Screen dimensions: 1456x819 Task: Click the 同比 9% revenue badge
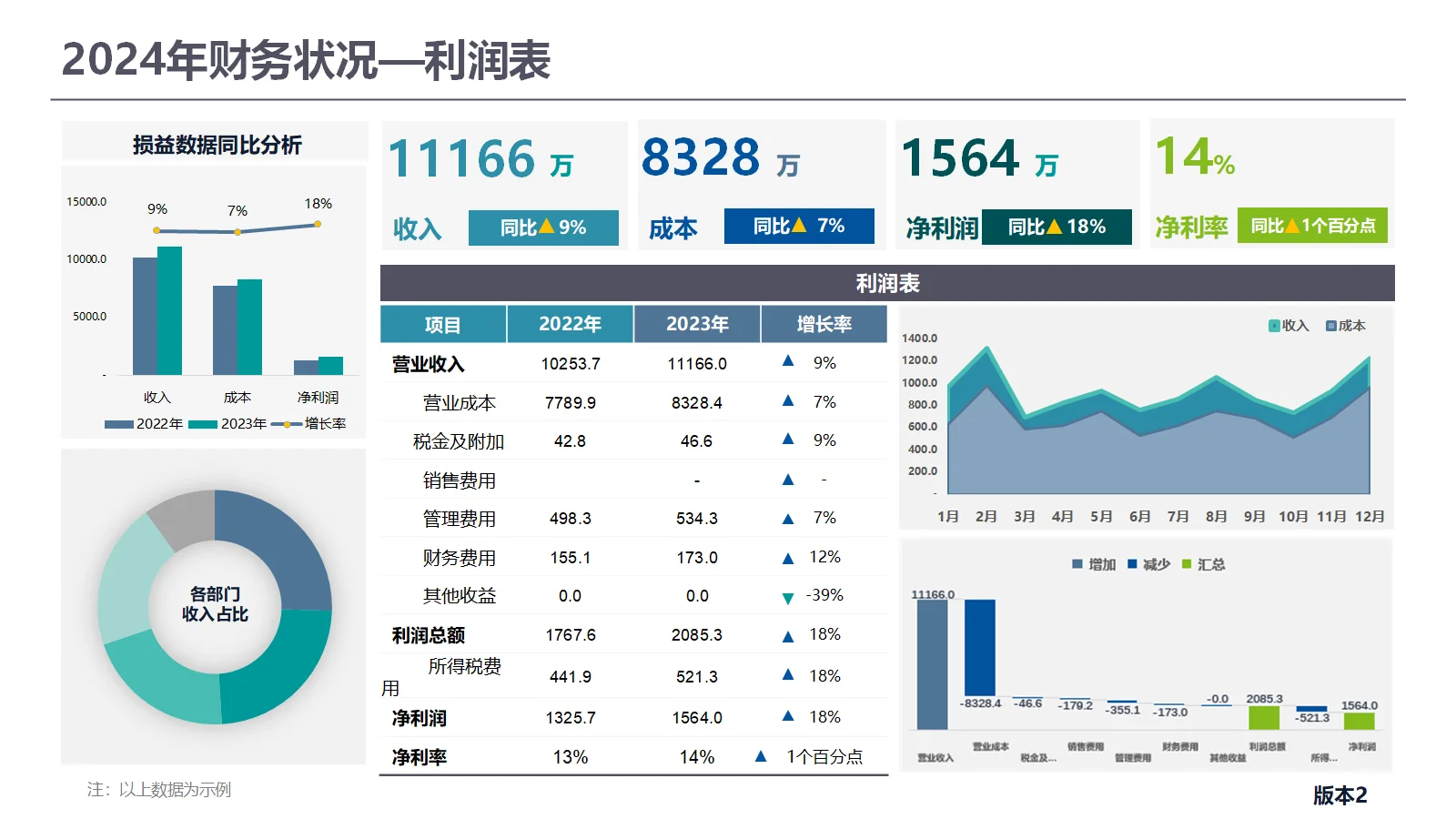point(543,227)
